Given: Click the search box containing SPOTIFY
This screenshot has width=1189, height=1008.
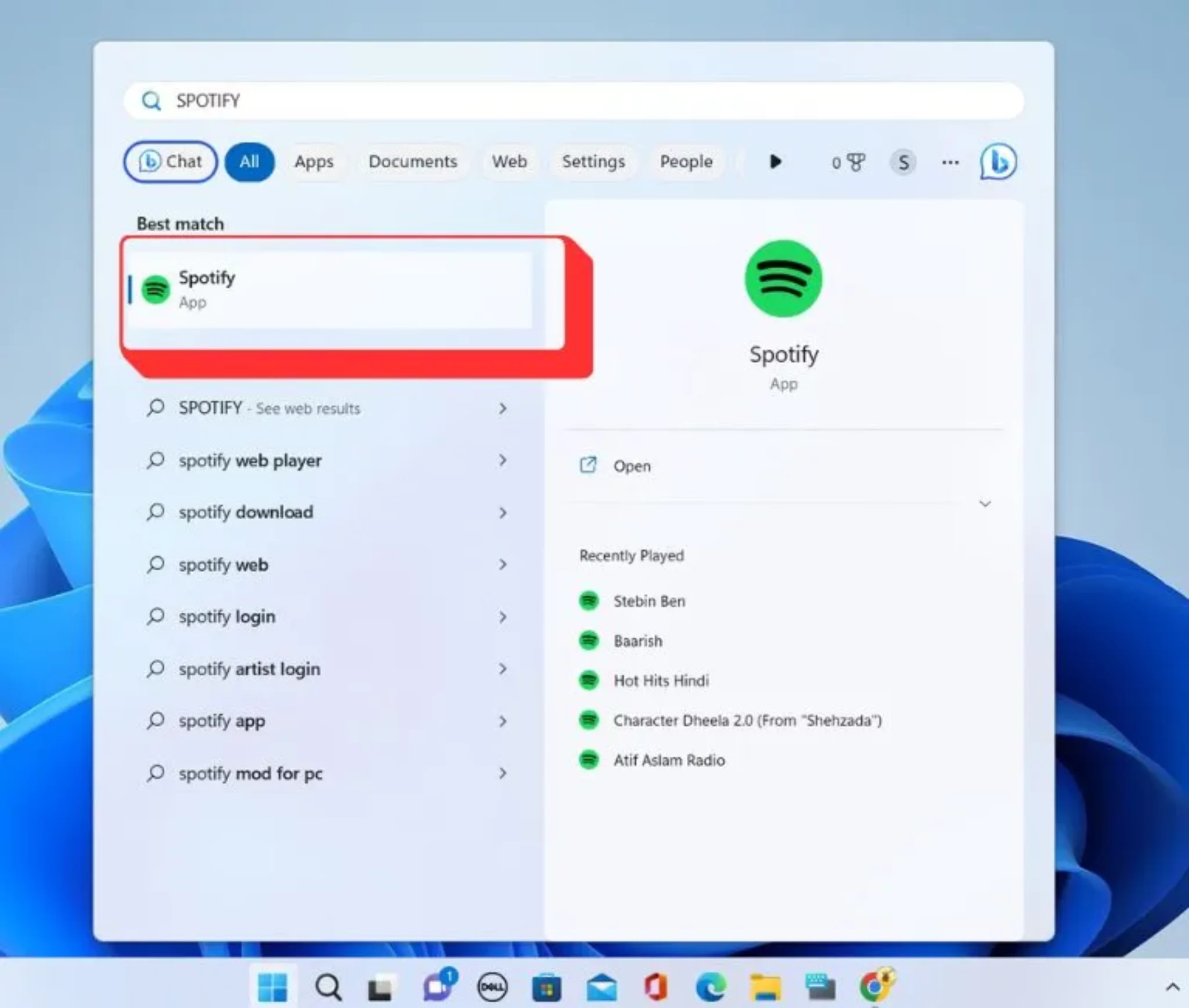Looking at the screenshot, I should point(574,101).
